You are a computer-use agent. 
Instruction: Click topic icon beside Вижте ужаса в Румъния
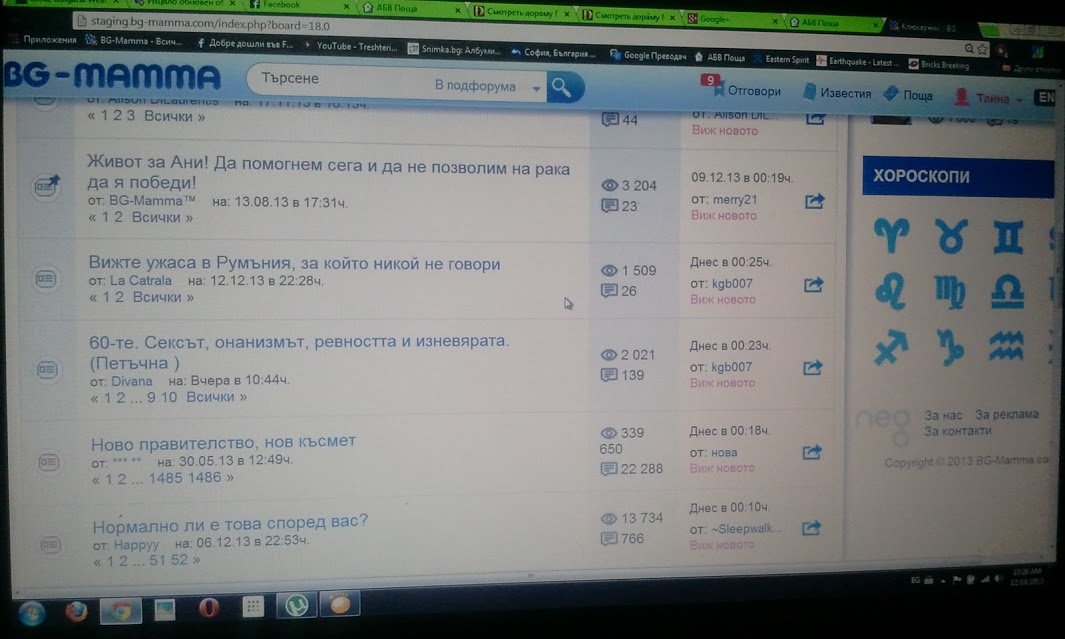(x=46, y=278)
